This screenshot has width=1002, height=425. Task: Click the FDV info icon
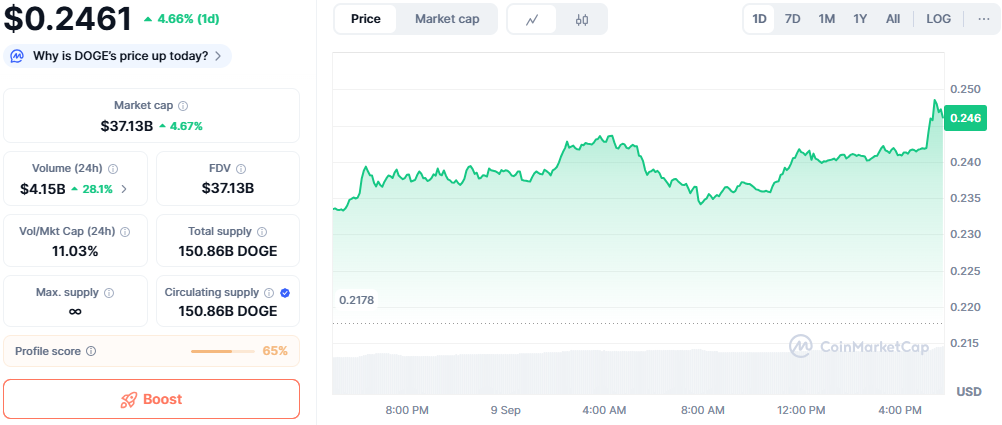point(241,169)
